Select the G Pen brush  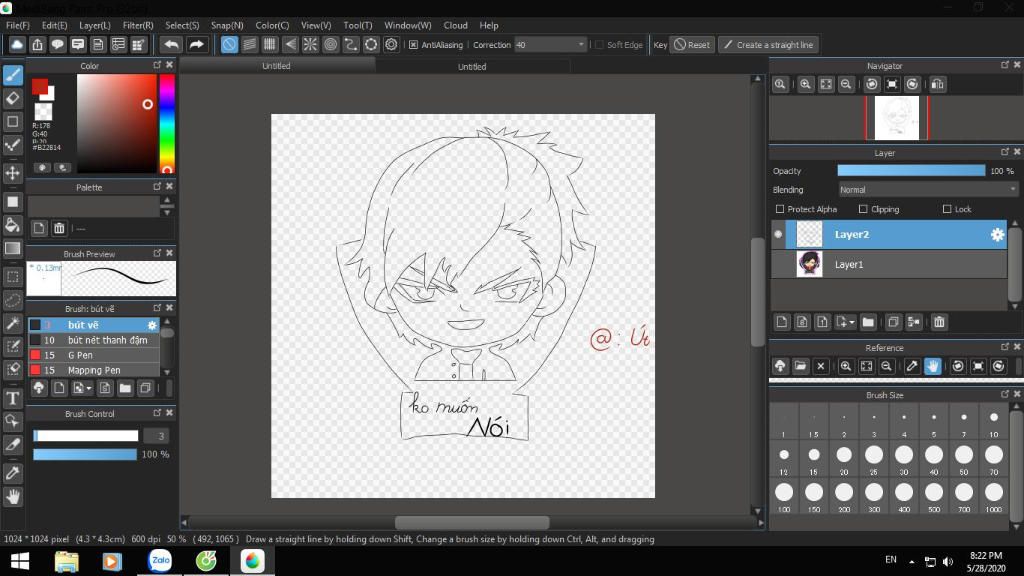pos(93,355)
